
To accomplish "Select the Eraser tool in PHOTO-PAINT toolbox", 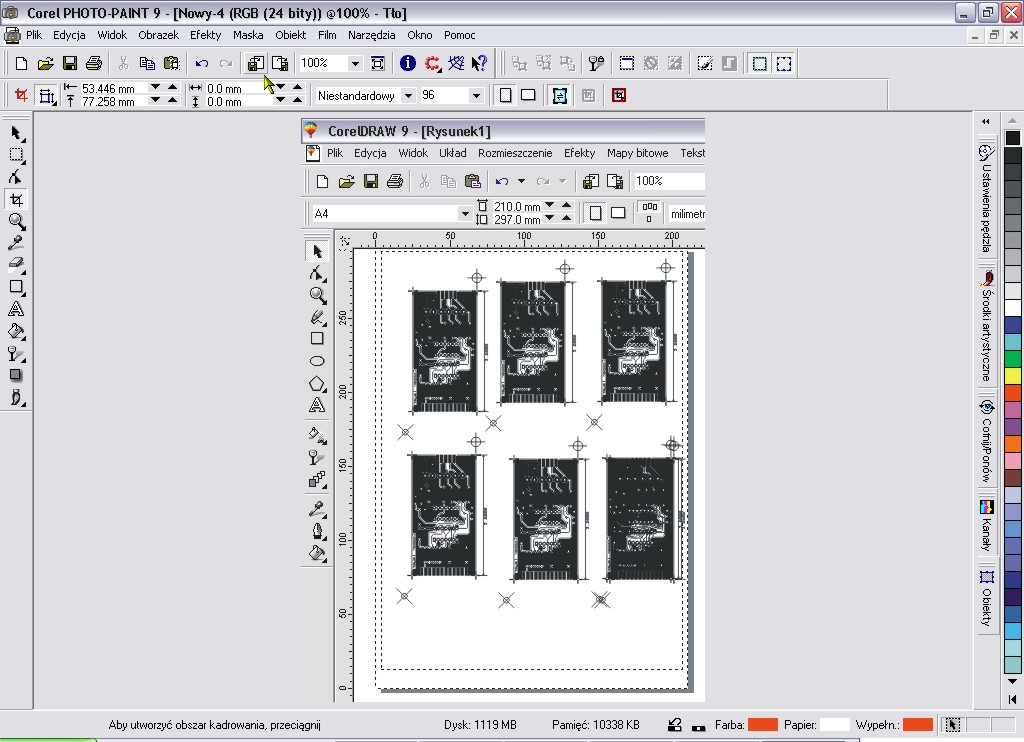I will pyautogui.click(x=16, y=265).
